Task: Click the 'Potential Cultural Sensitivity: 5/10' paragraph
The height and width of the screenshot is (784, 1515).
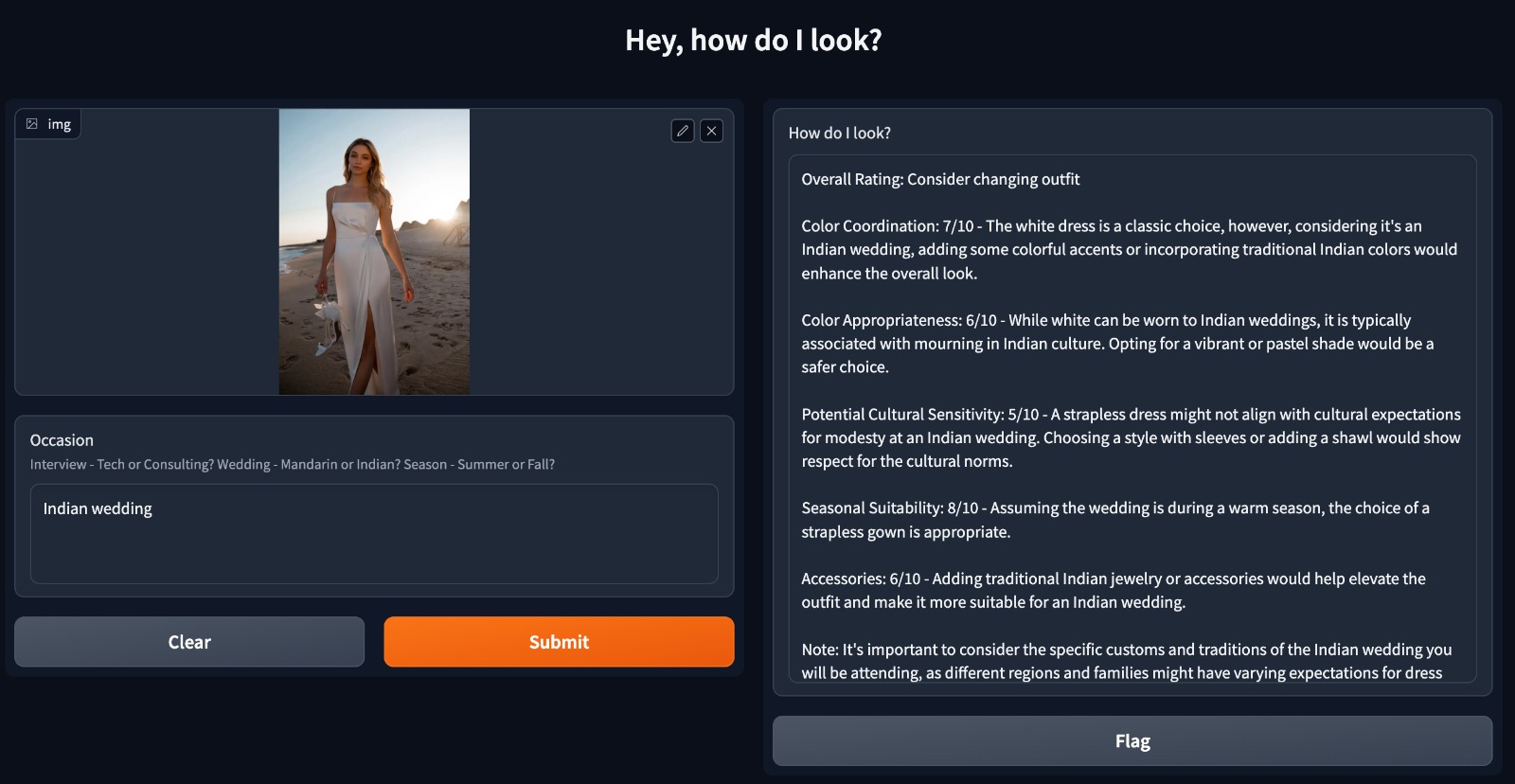Action: click(1132, 437)
